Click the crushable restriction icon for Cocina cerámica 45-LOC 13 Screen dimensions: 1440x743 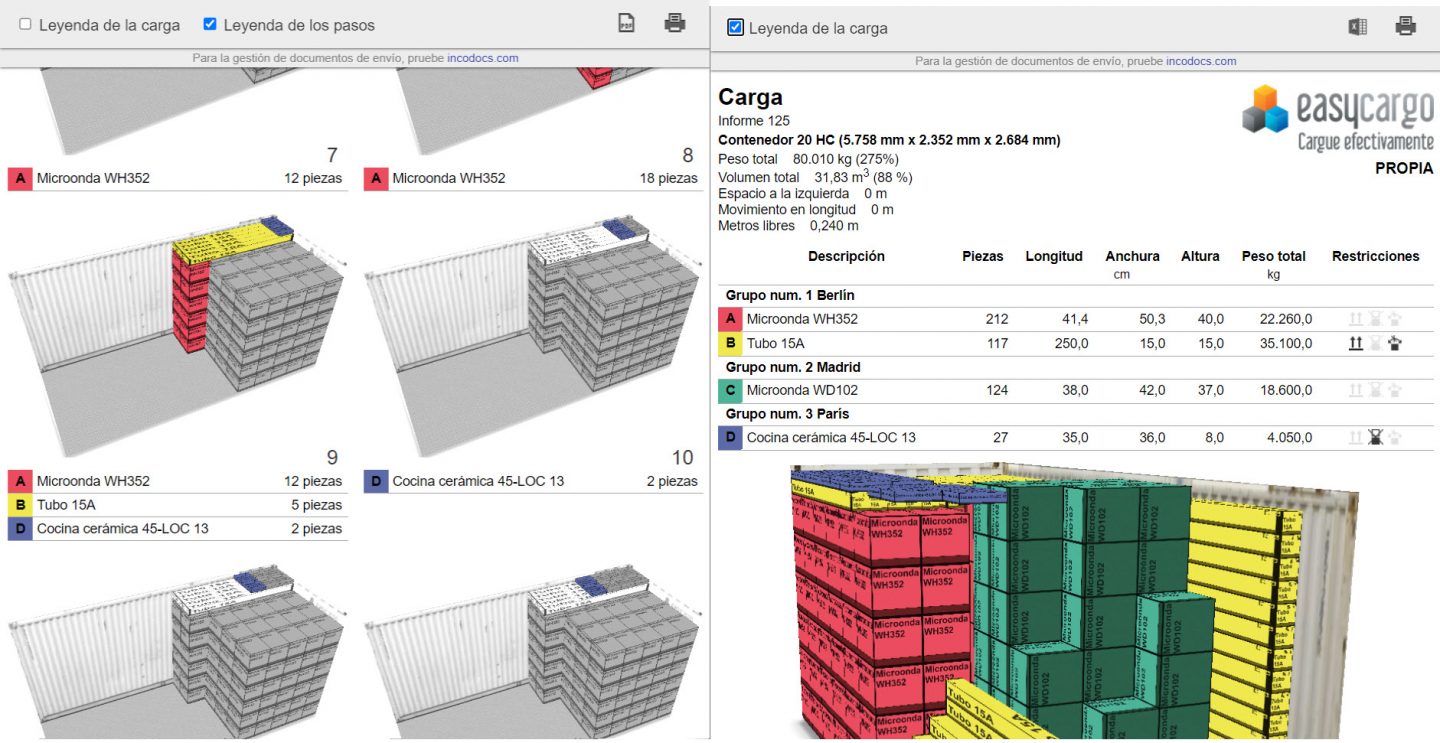pyautogui.click(x=1374, y=437)
